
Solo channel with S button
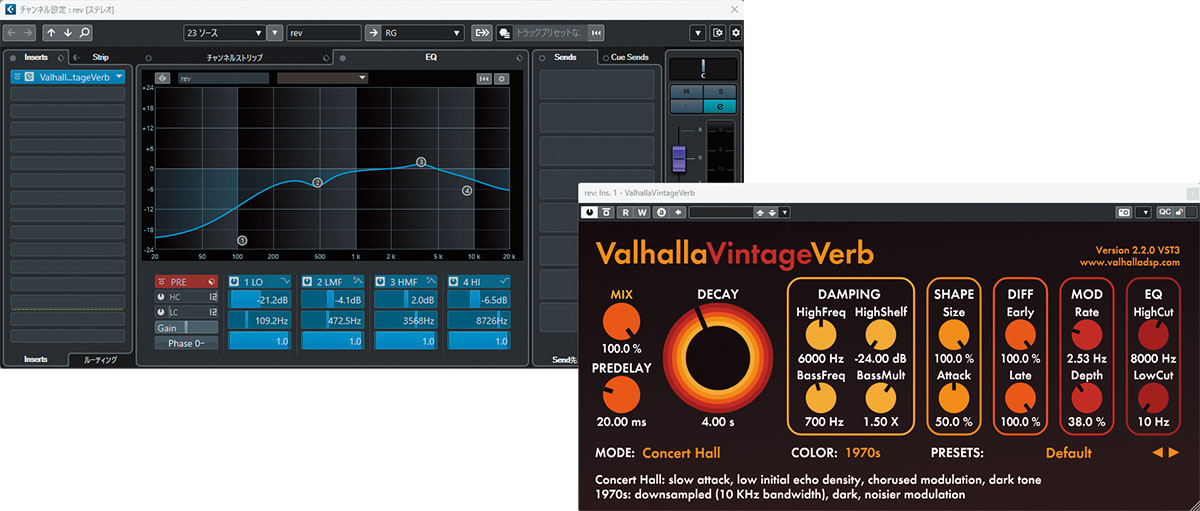pyautogui.click(x=720, y=90)
